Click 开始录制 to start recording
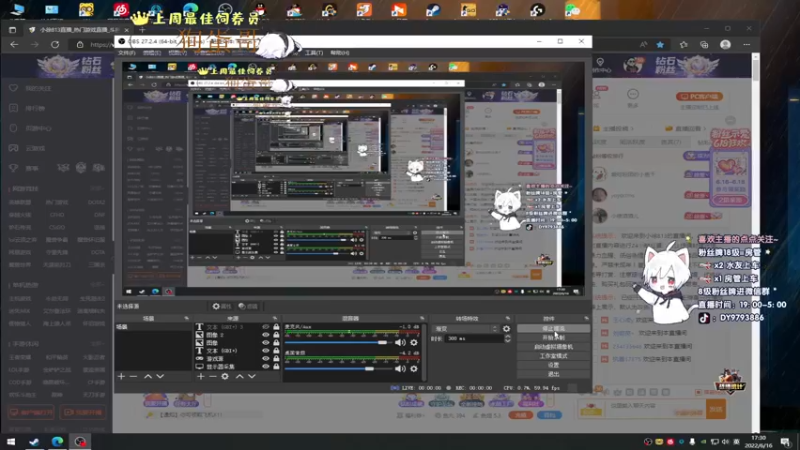The height and width of the screenshot is (450, 800). [x=554, y=338]
